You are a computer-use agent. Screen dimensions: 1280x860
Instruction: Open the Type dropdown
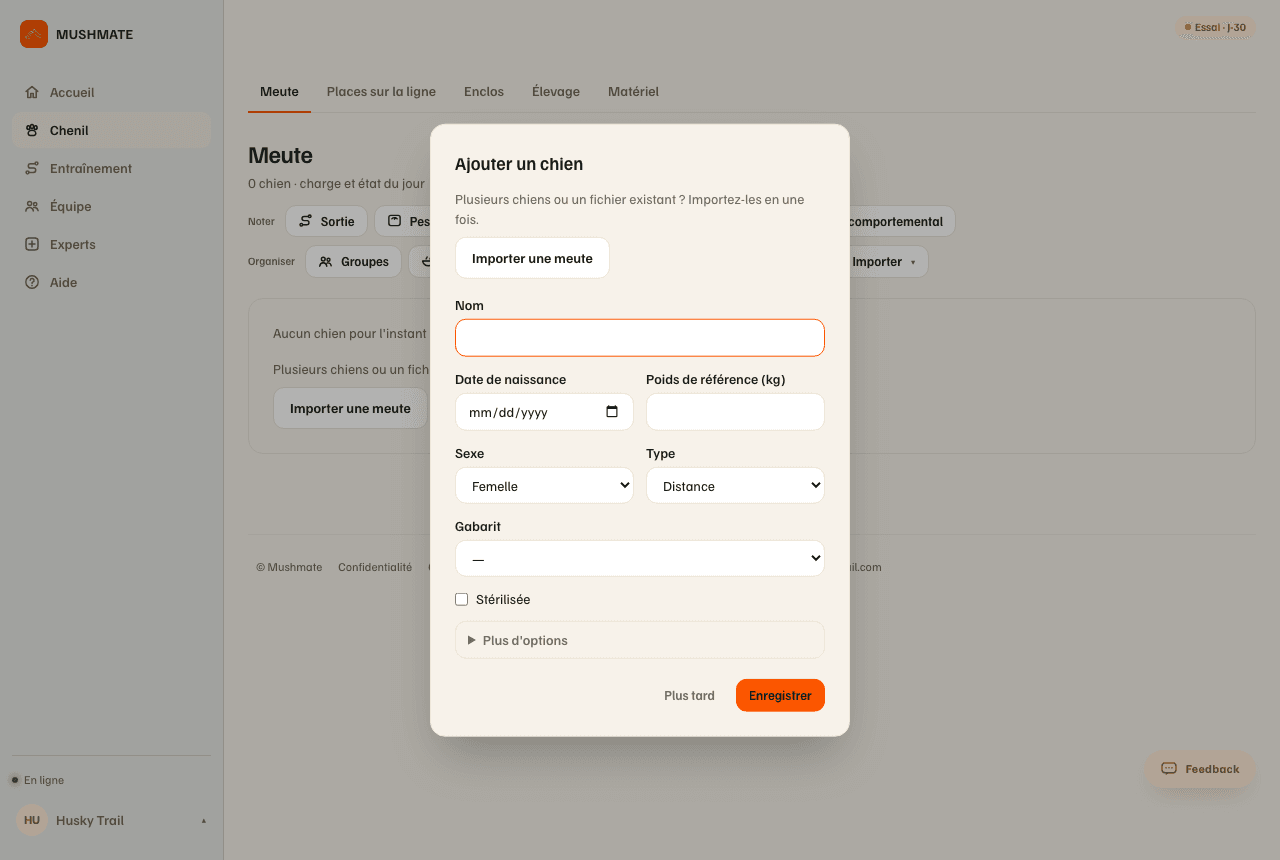tap(735, 486)
